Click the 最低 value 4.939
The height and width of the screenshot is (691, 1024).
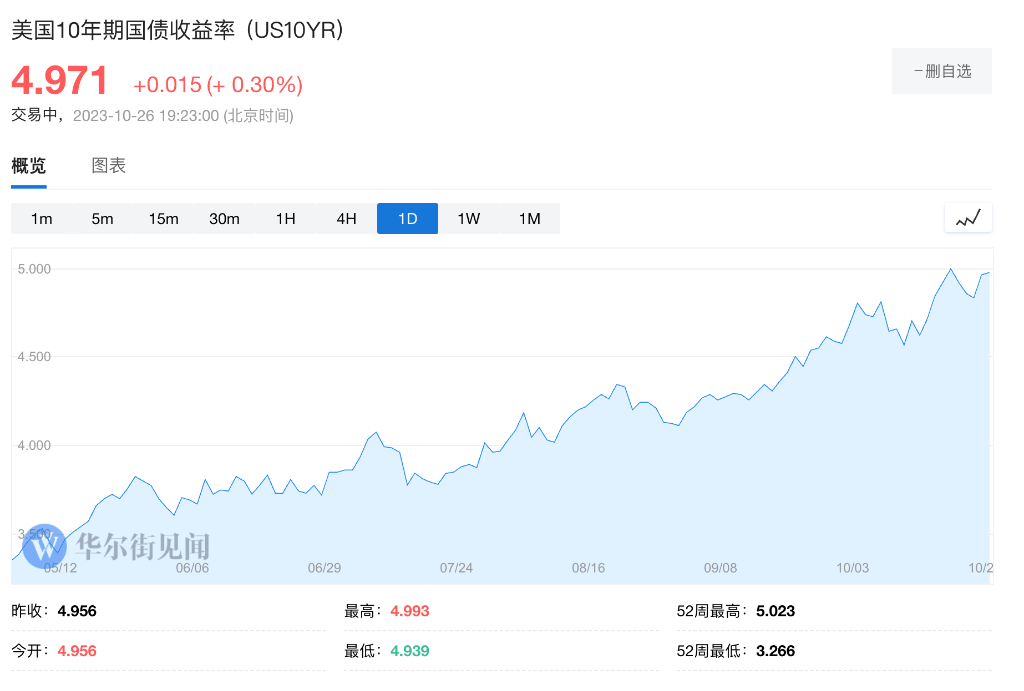tap(409, 651)
